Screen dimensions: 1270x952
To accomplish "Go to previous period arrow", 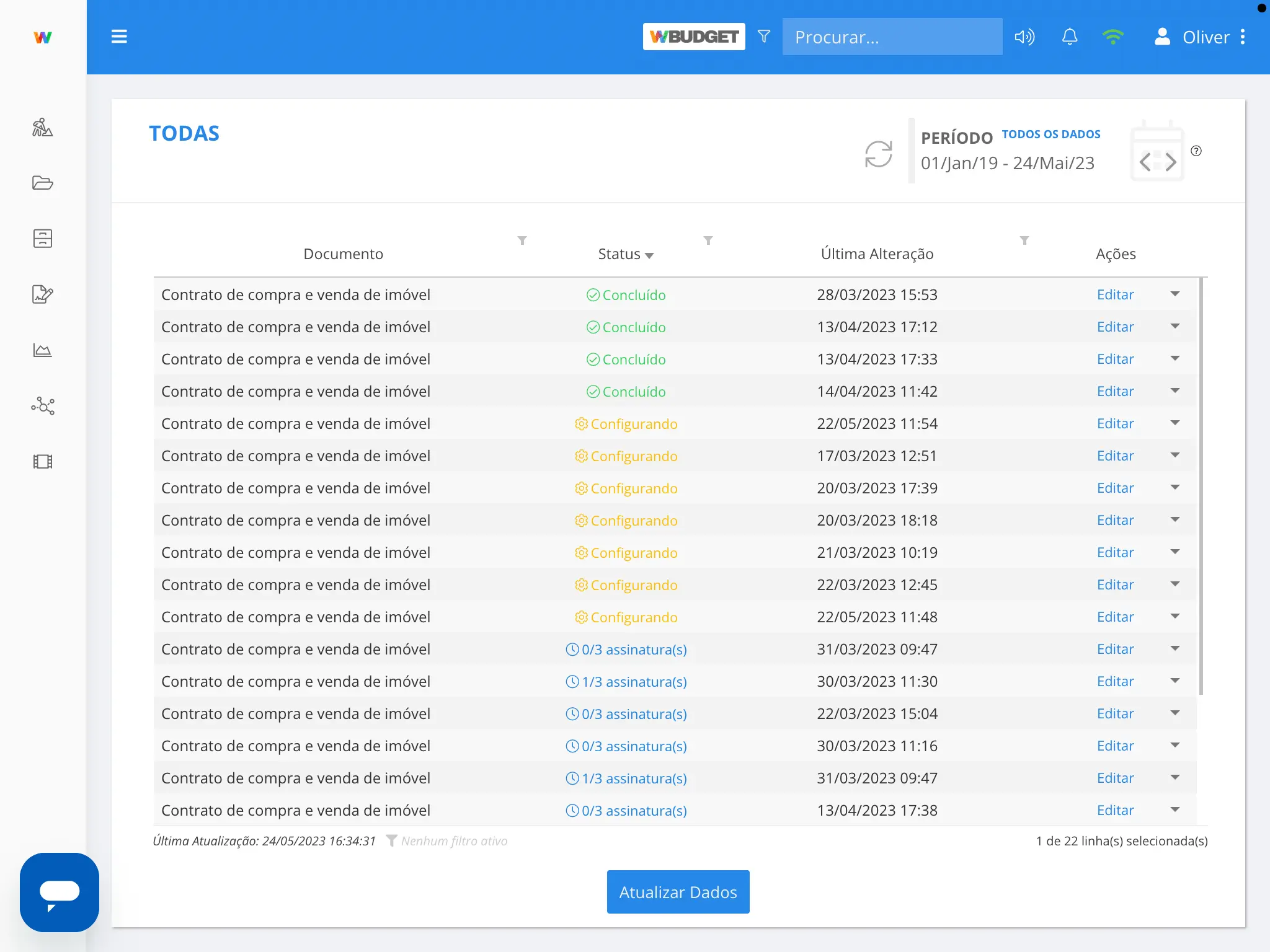I will point(1145,162).
